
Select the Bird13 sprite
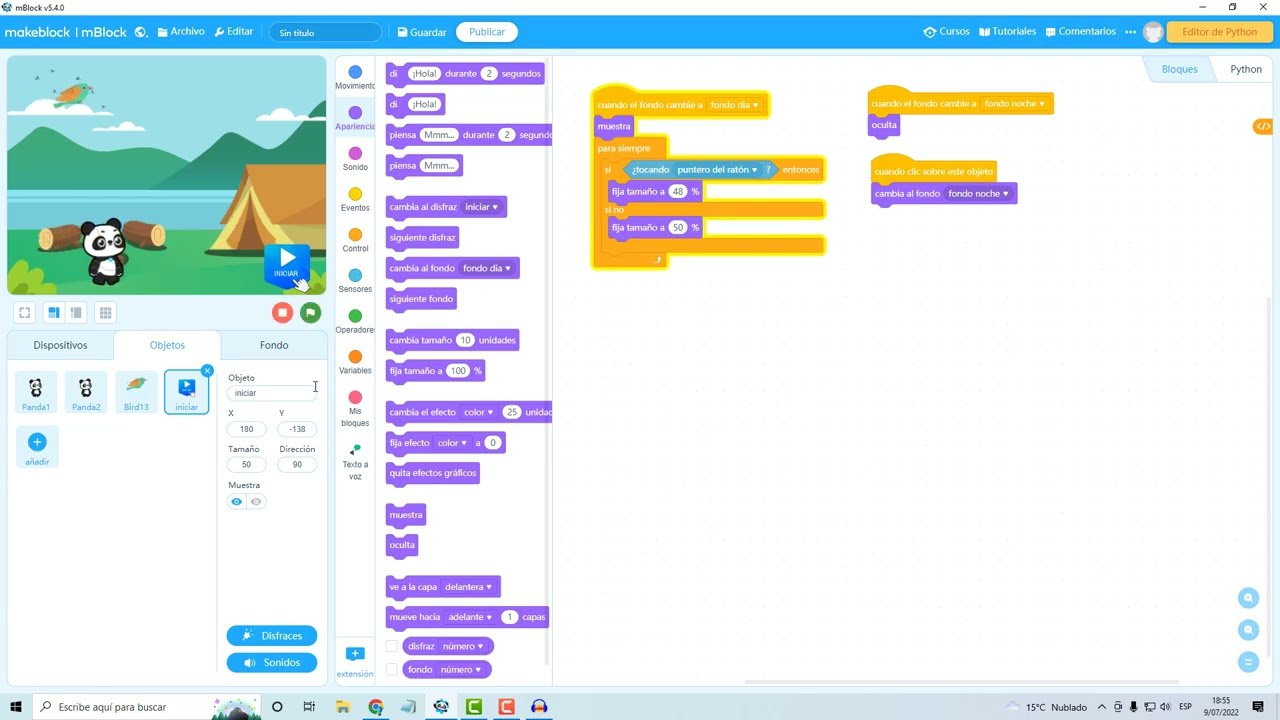pos(136,392)
